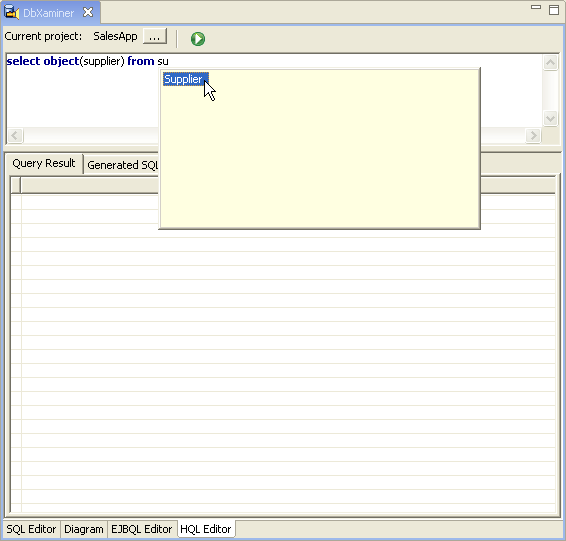Viewport: 566px width, 541px height.
Task: Click the result table corner header cell
Action: click(x=16, y=185)
